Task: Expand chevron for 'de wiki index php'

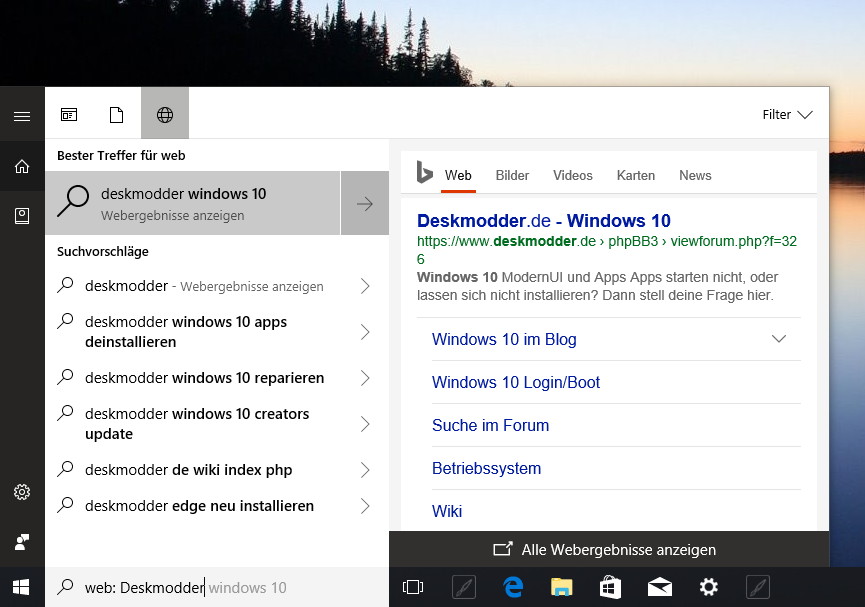Action: tap(365, 470)
